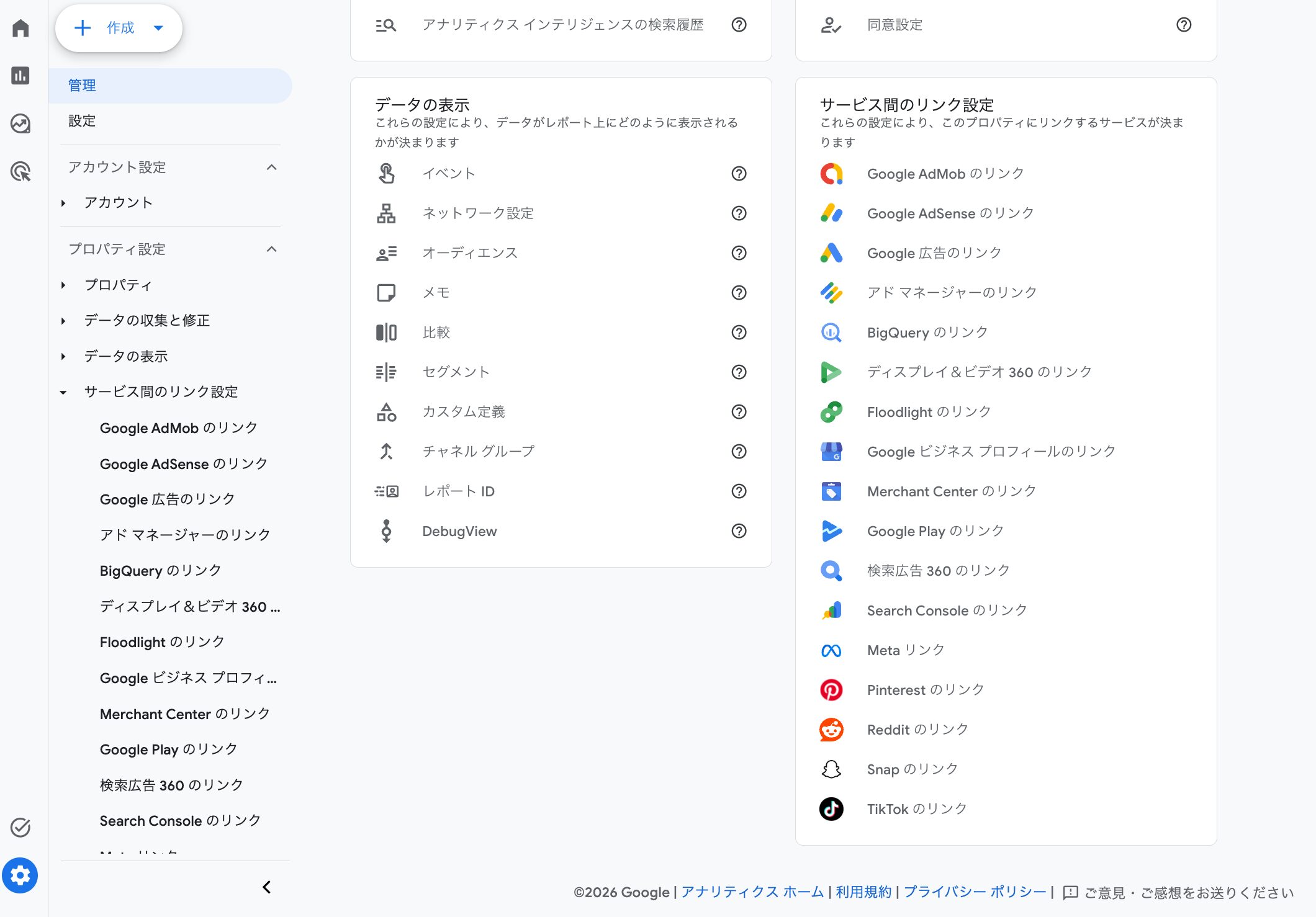This screenshot has width=1316, height=917.
Task: Open help for イベント
Action: pyautogui.click(x=739, y=174)
